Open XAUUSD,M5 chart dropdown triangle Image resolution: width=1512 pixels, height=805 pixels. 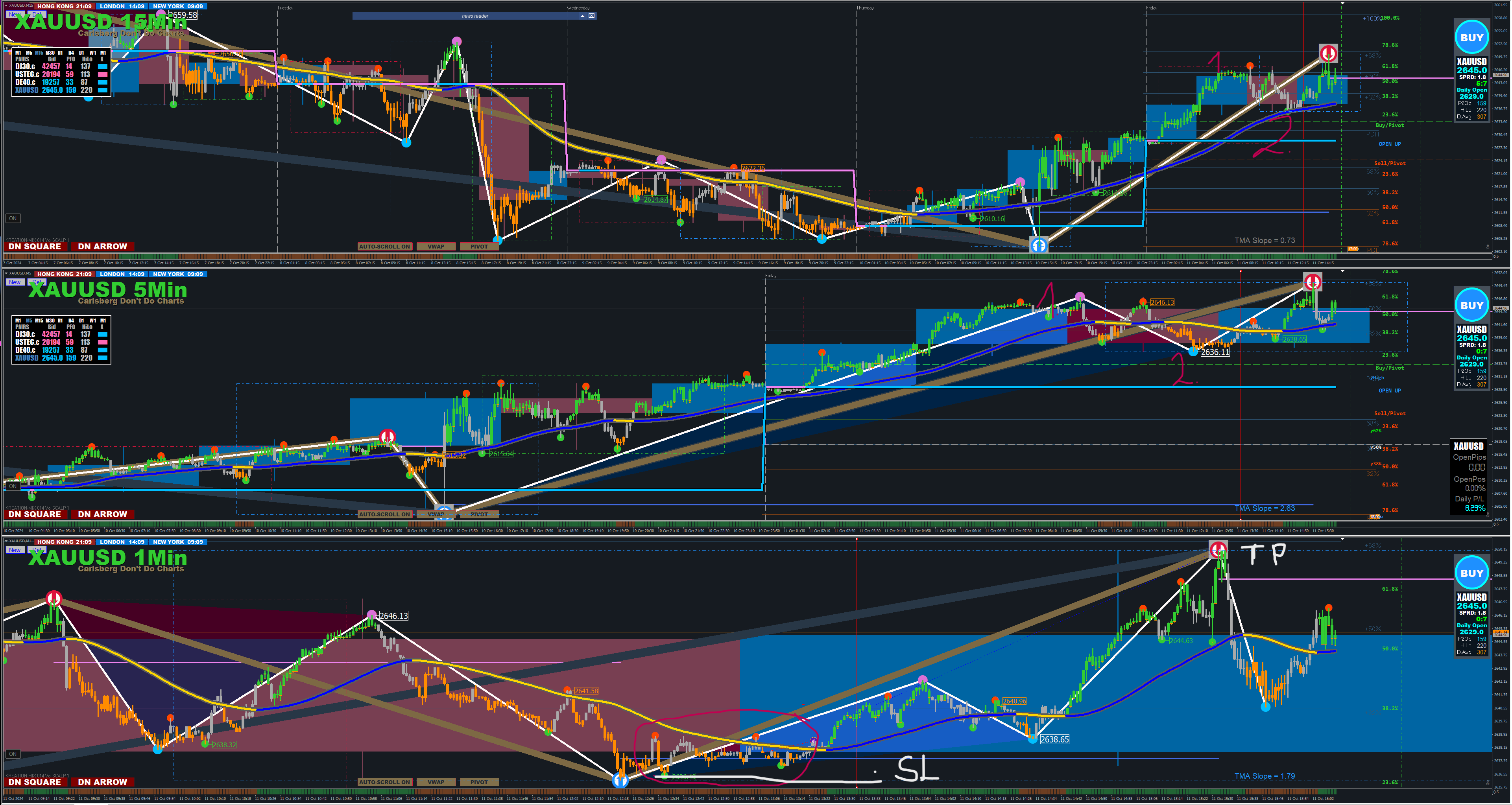6,273
